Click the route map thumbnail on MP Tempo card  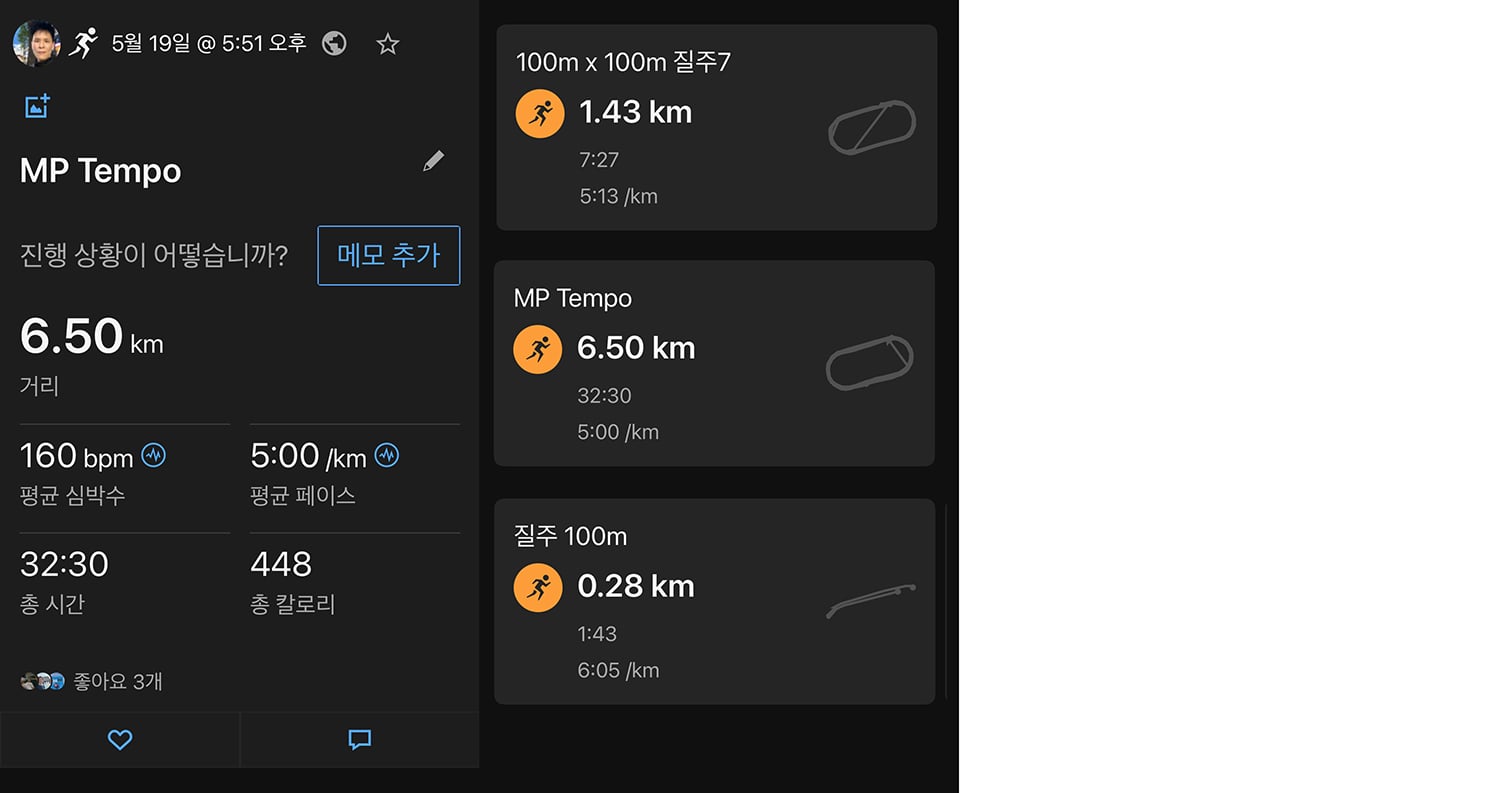point(870,363)
